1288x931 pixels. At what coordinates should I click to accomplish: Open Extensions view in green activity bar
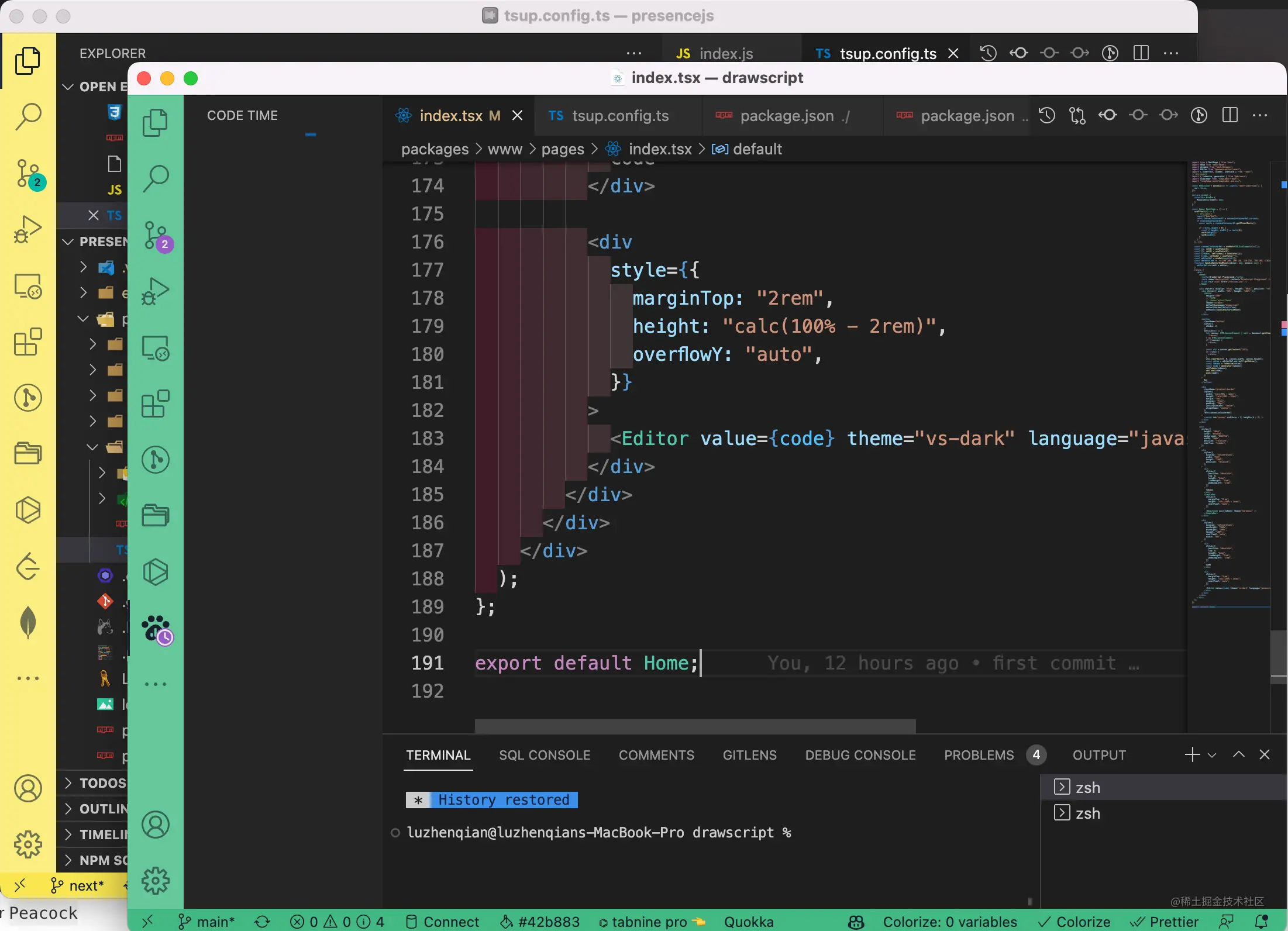pyautogui.click(x=156, y=404)
